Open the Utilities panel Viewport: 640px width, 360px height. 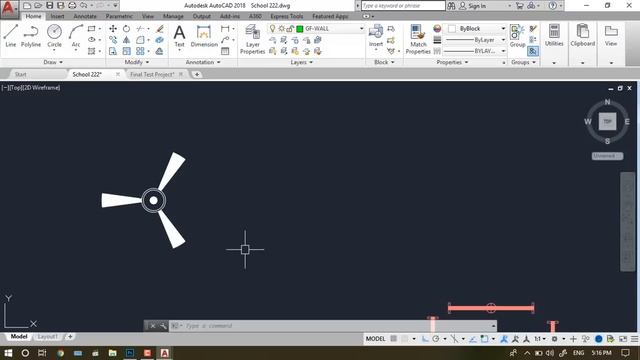[554, 36]
